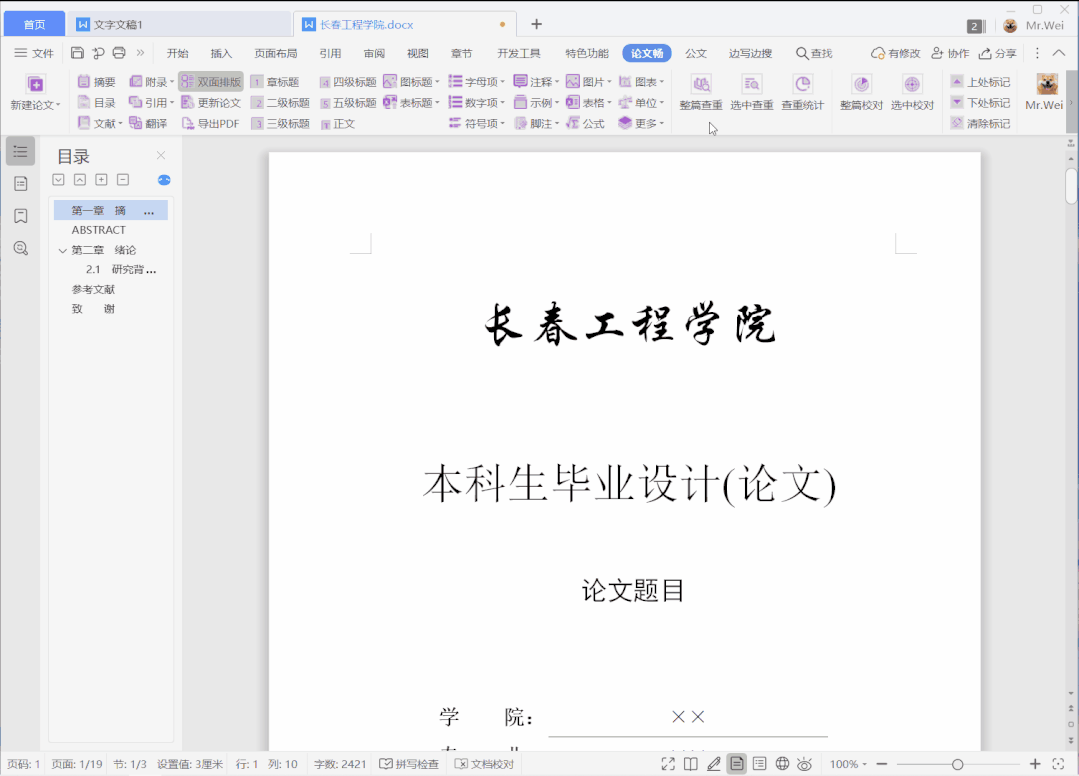Click the 论文题目 title text in the document

click(630, 591)
